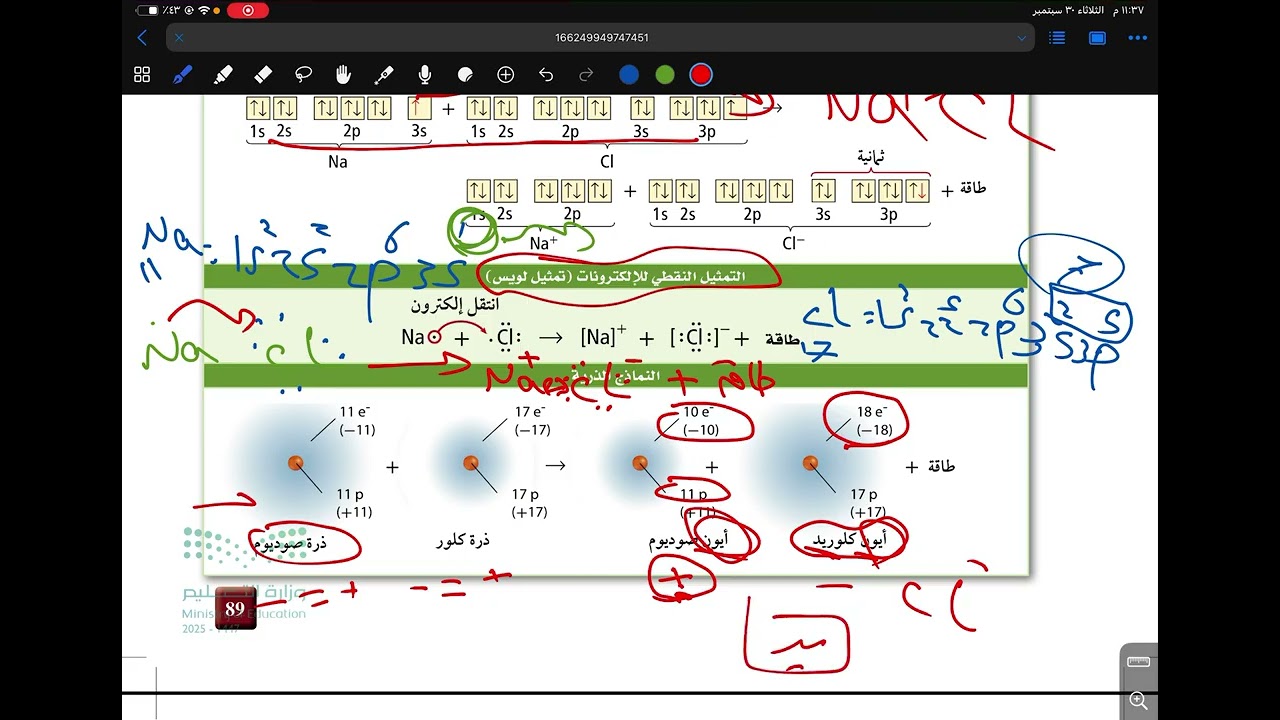This screenshot has width=1280, height=720.
Task: Toggle the page view mode icon
Action: (x=1097, y=38)
